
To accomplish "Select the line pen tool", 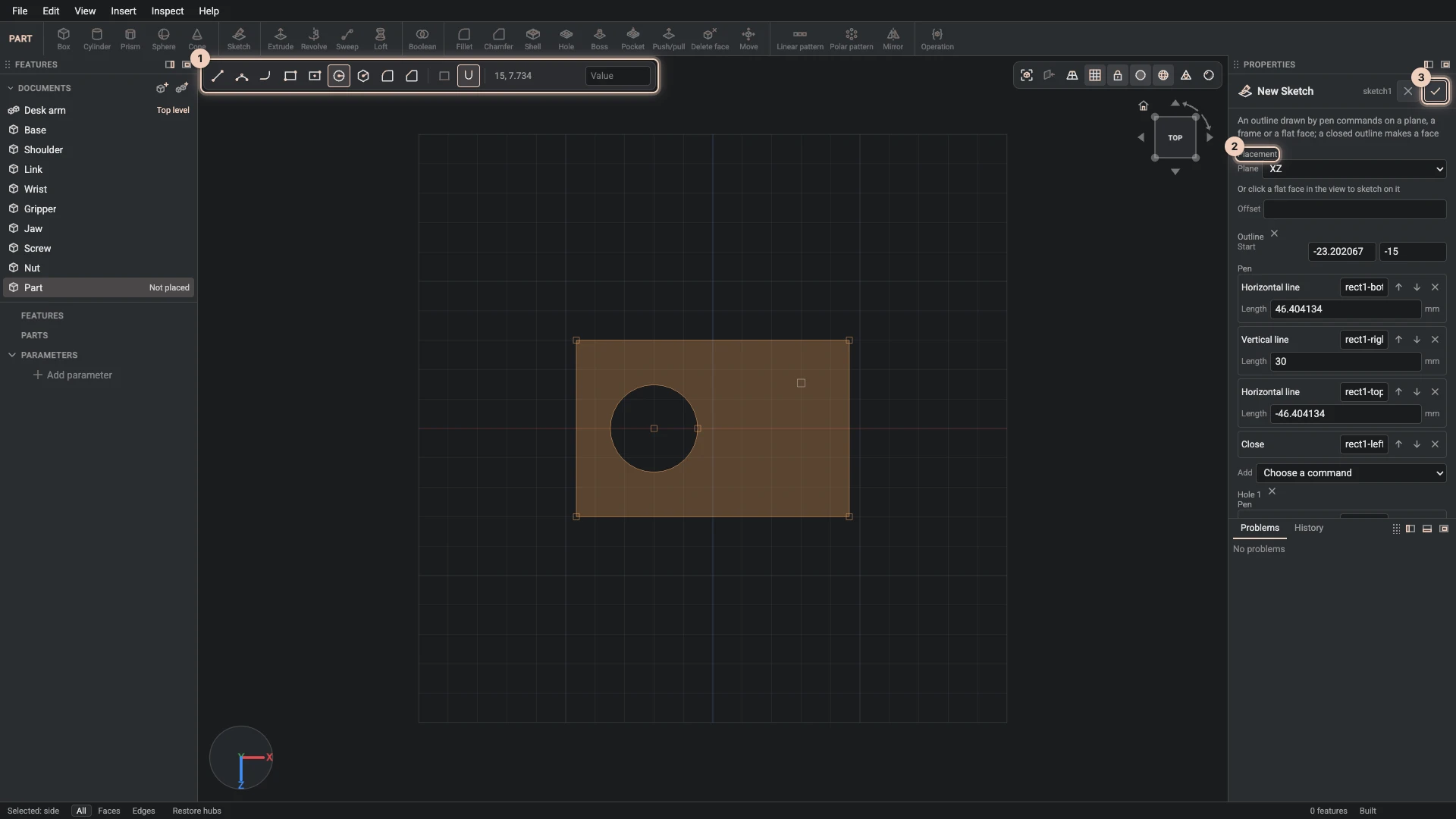I will (x=218, y=76).
